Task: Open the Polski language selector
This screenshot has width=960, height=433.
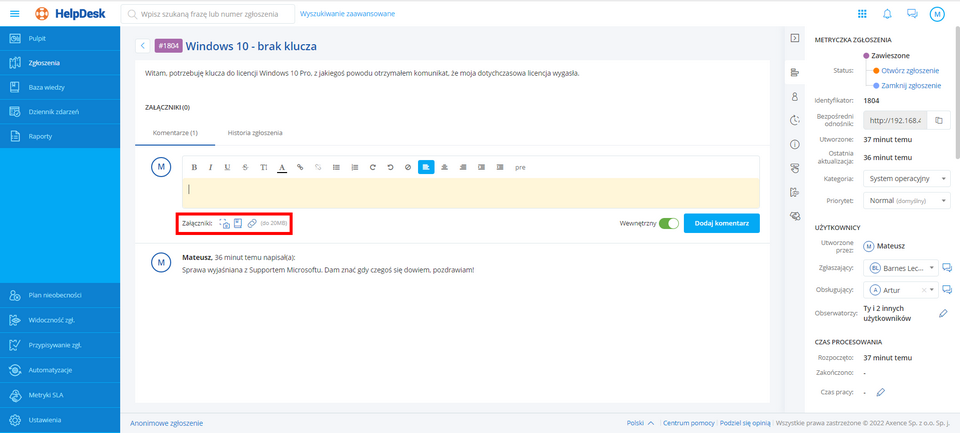Action: [x=640, y=423]
